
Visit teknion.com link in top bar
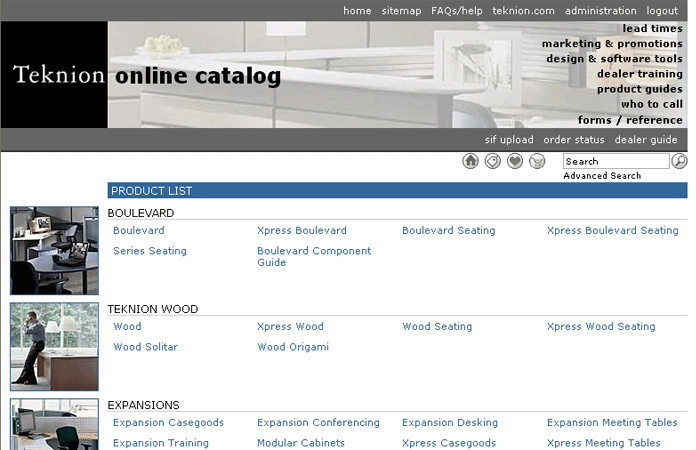pyautogui.click(x=523, y=11)
